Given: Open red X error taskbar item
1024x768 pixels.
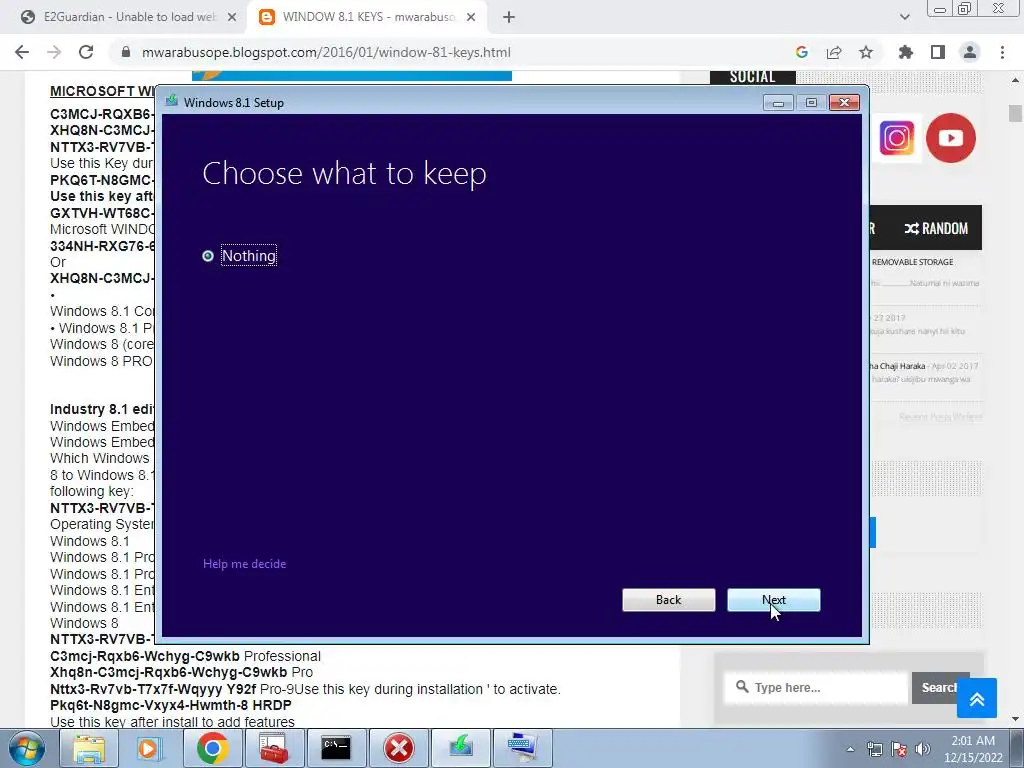Looking at the screenshot, I should (398, 748).
